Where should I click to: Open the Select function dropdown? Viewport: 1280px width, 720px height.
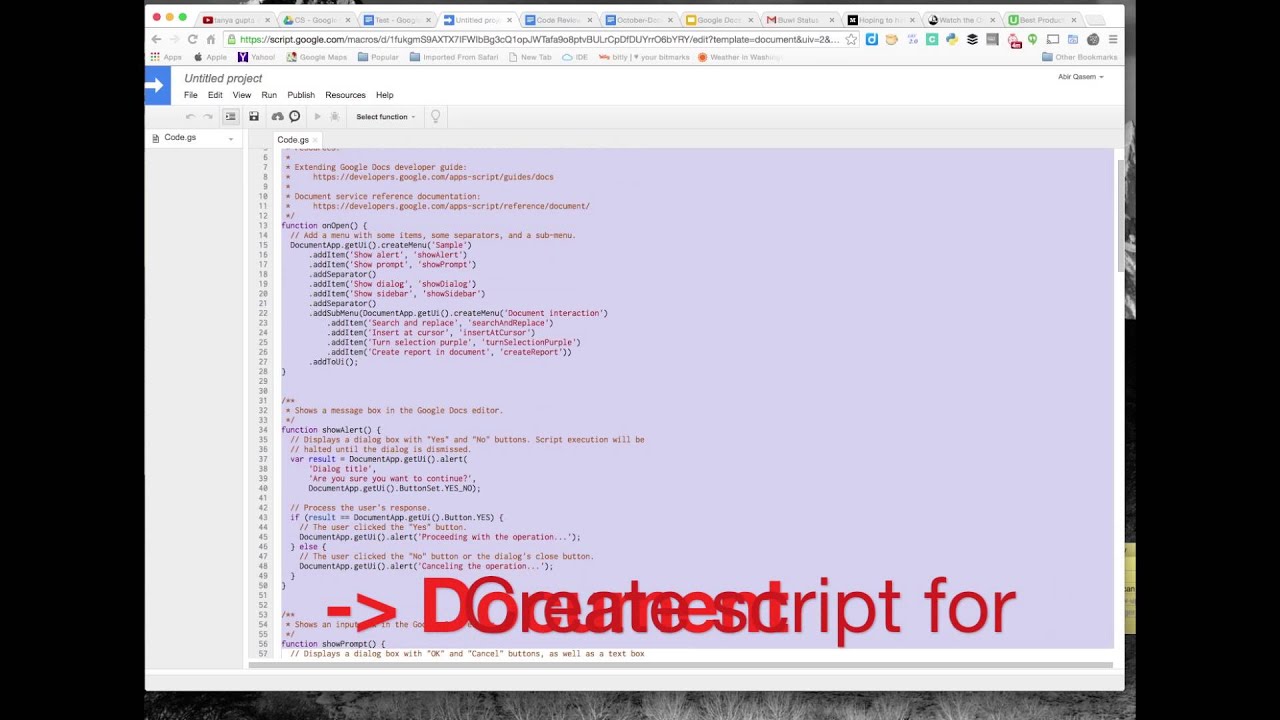[385, 117]
